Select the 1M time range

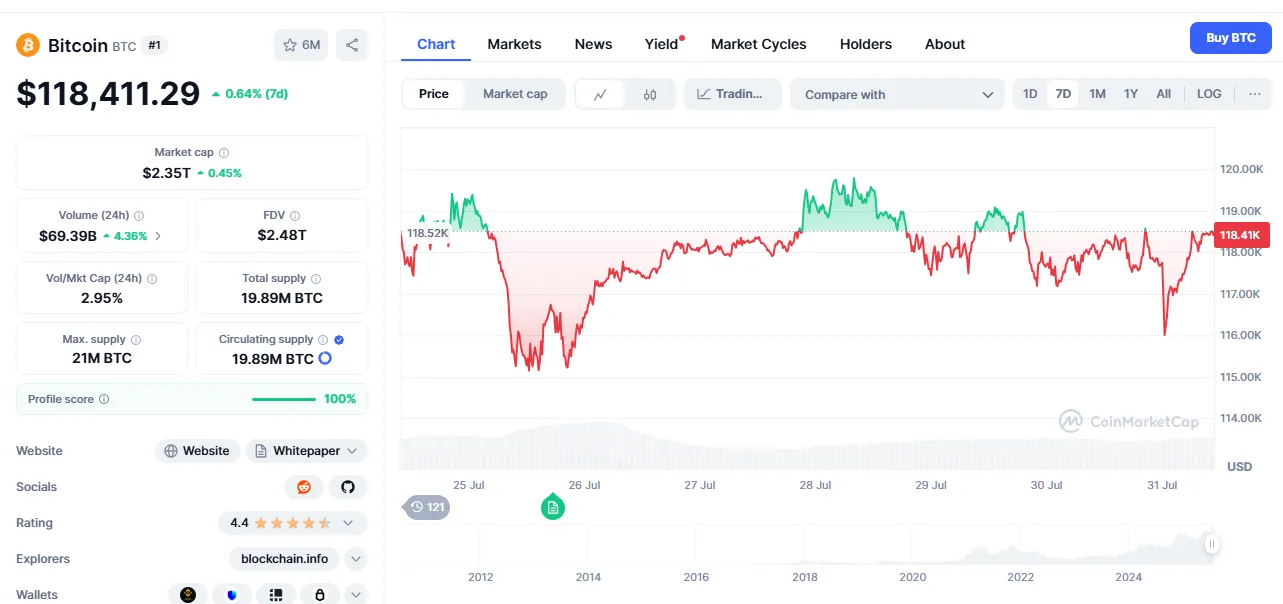pyautogui.click(x=1097, y=94)
